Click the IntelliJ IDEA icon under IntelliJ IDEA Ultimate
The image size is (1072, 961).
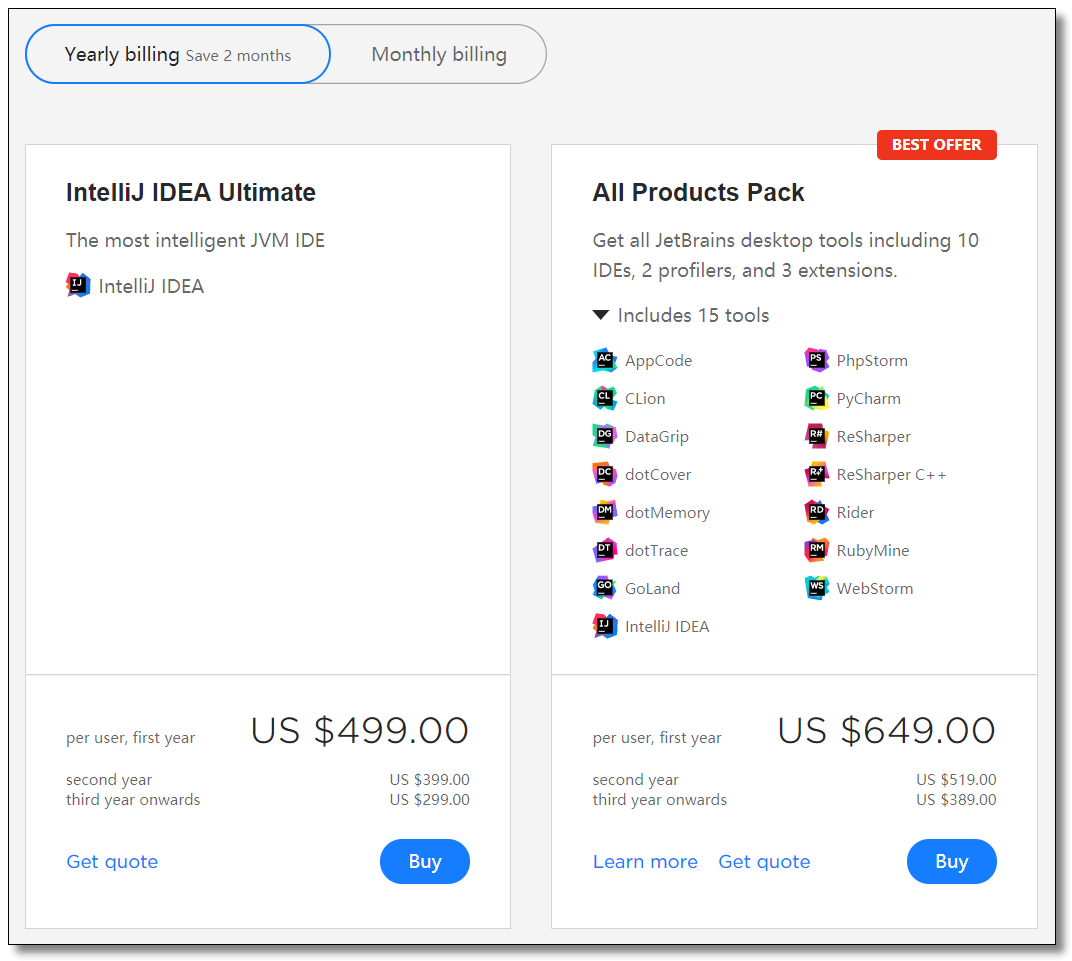click(78, 286)
